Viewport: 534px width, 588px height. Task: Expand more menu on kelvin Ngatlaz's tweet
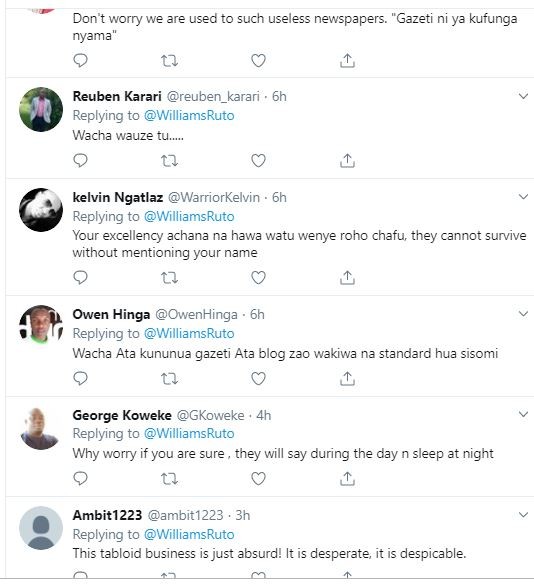click(x=523, y=197)
